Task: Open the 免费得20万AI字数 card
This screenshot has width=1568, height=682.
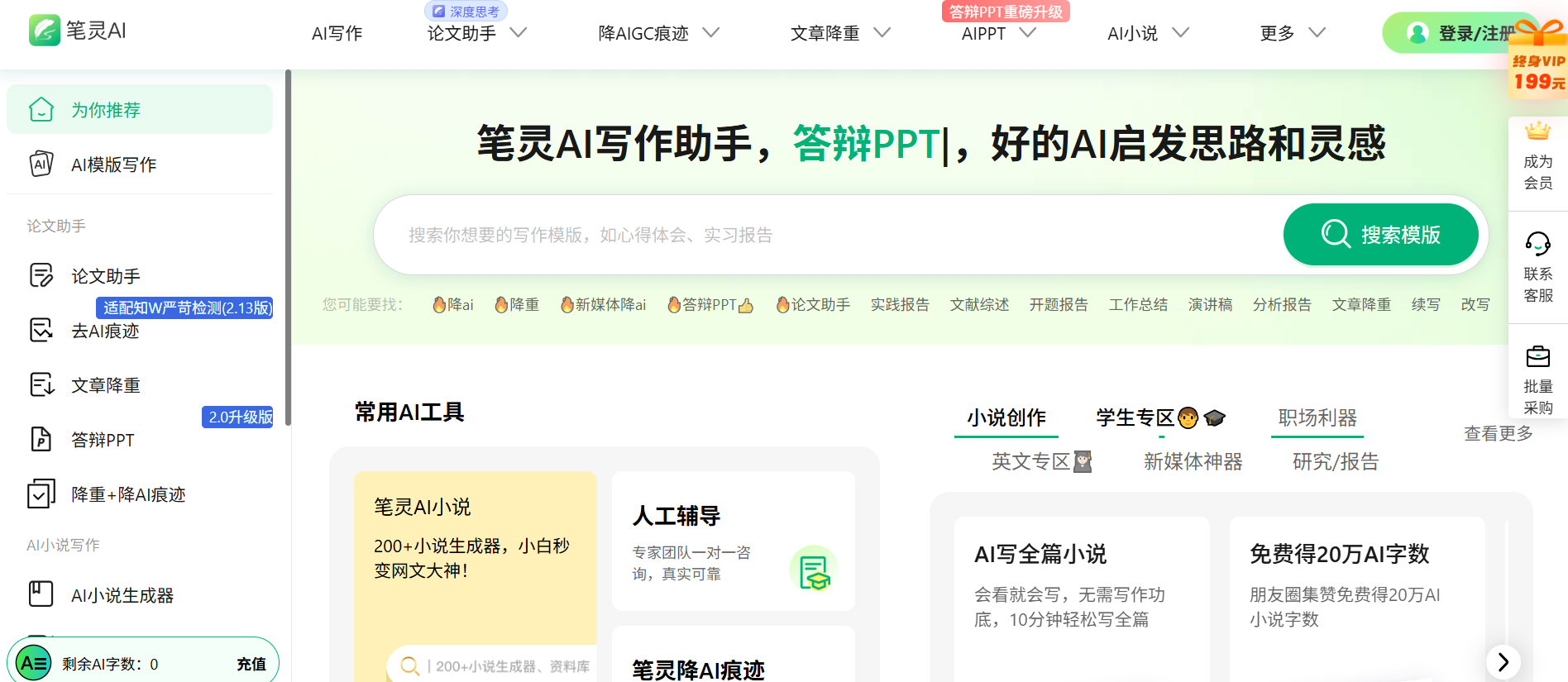Action: tap(1357, 599)
